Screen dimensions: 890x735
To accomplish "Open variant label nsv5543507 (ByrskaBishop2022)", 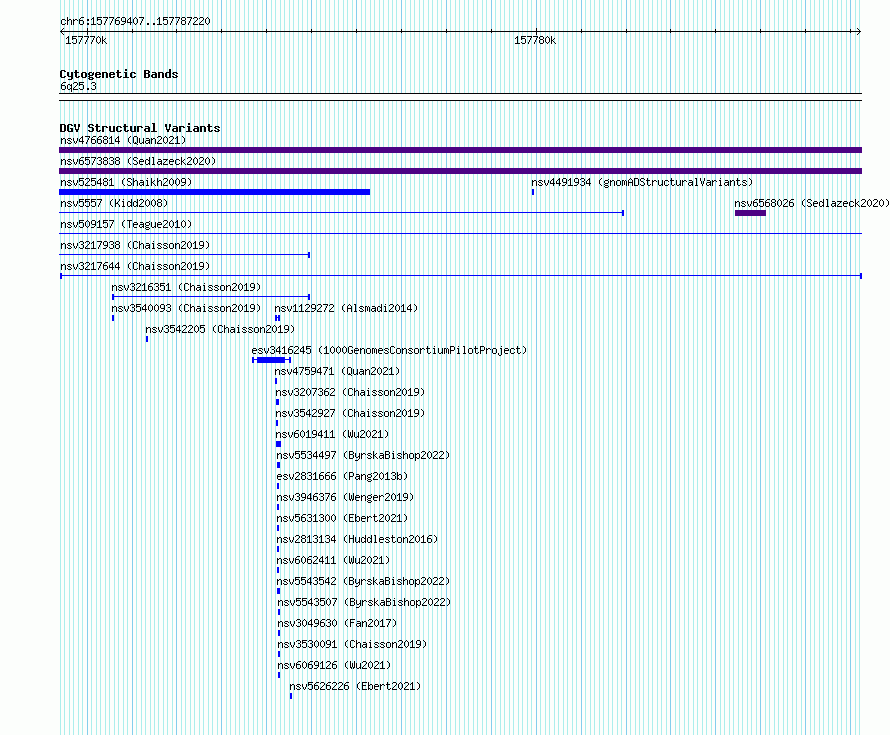I will [x=364, y=602].
